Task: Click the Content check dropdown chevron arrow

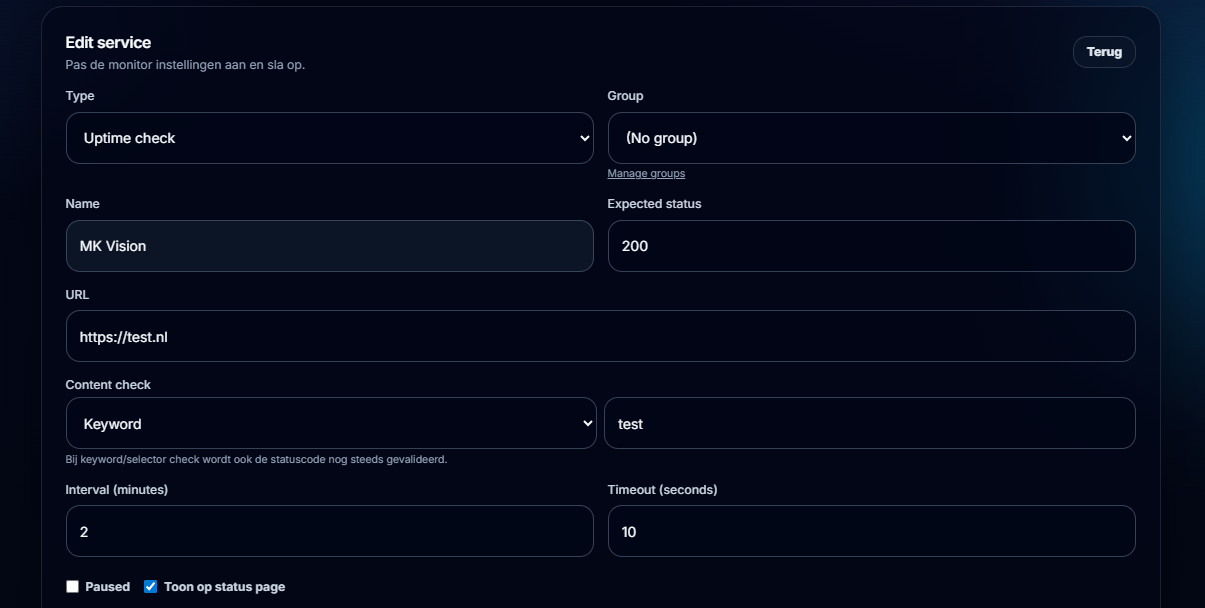Action: coord(588,424)
